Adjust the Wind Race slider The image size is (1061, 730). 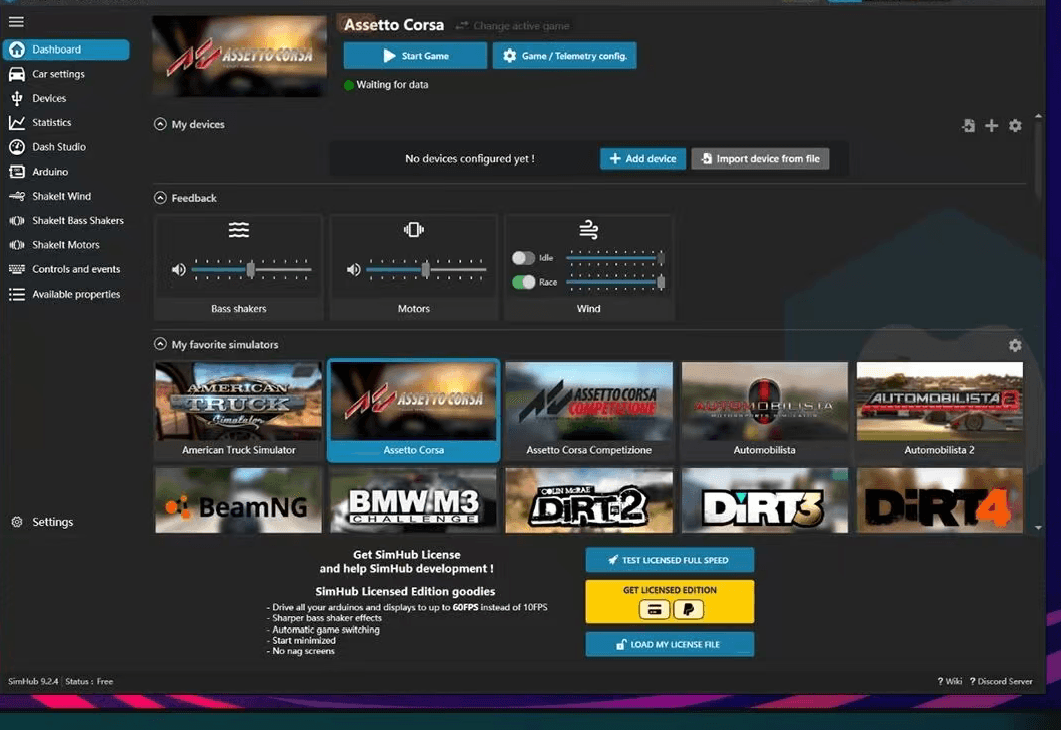click(x=615, y=282)
